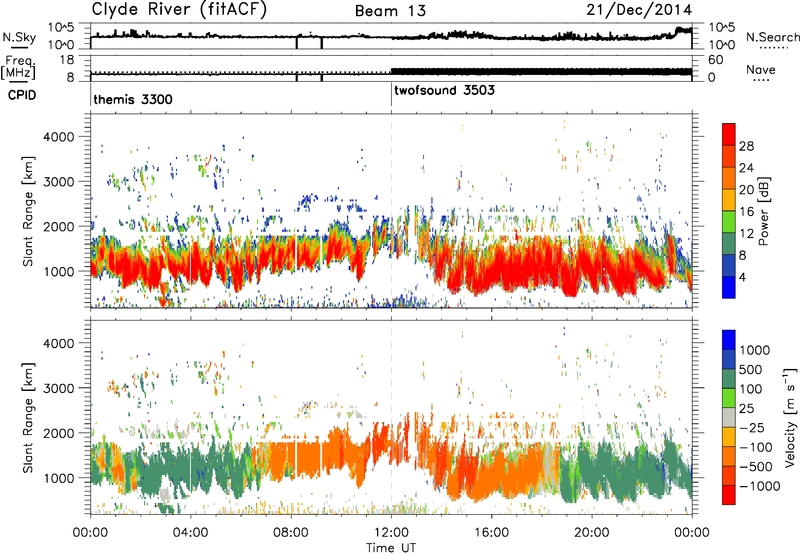Click the 'N.Search' legend label
800x554 pixels.
pos(773,37)
